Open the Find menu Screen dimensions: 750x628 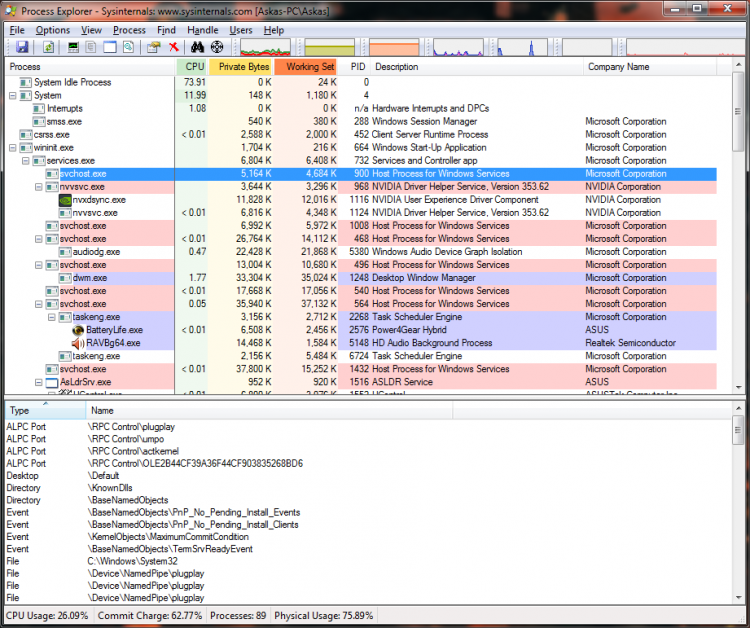pyautogui.click(x=166, y=30)
